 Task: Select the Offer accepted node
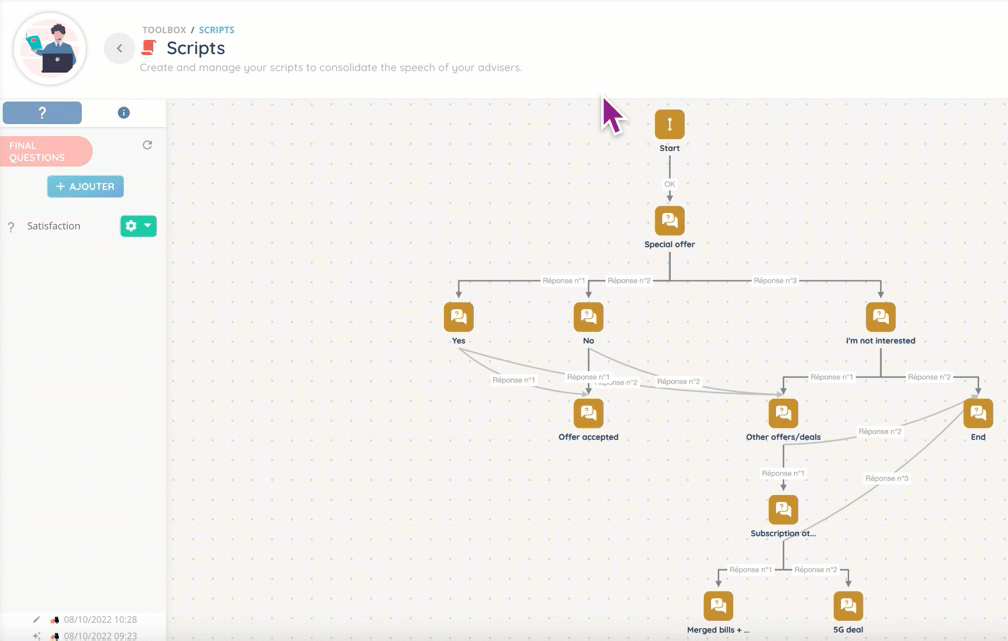(x=588, y=413)
